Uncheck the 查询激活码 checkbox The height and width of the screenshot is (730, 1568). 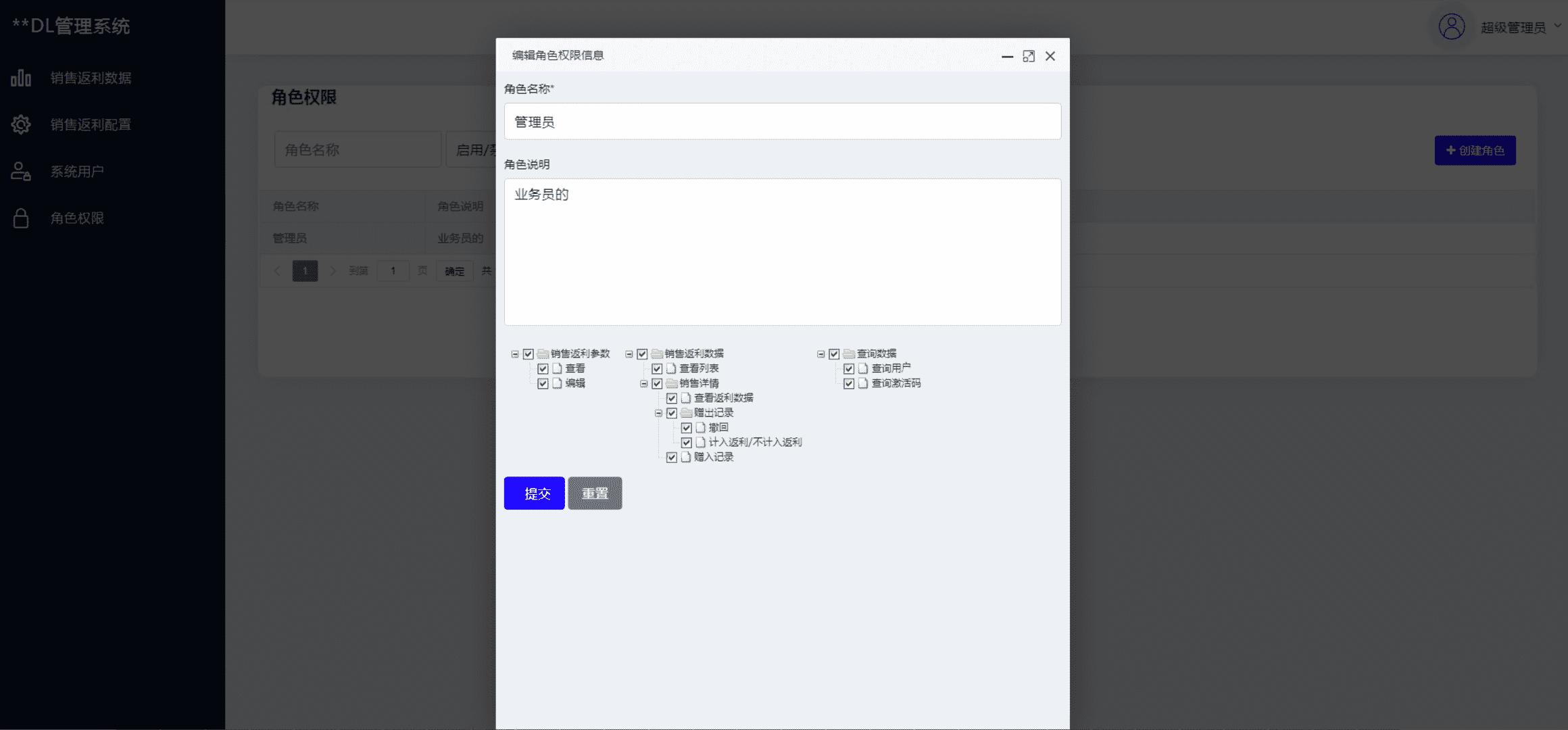(849, 383)
